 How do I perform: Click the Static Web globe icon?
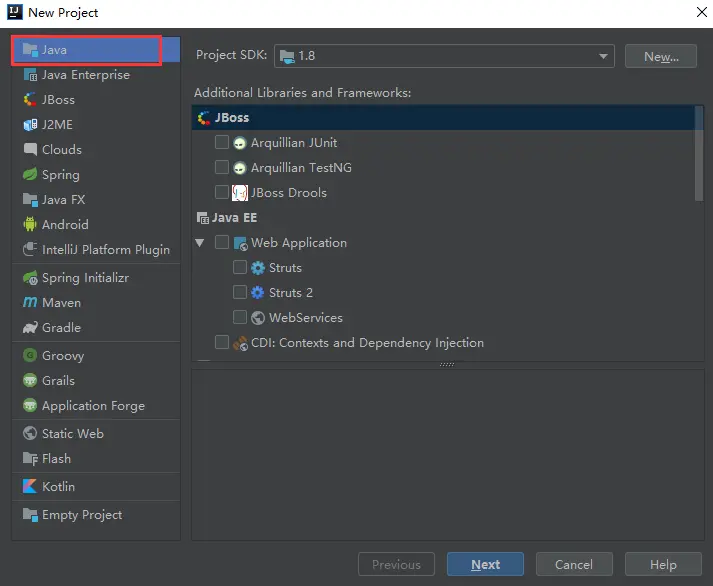[30, 433]
